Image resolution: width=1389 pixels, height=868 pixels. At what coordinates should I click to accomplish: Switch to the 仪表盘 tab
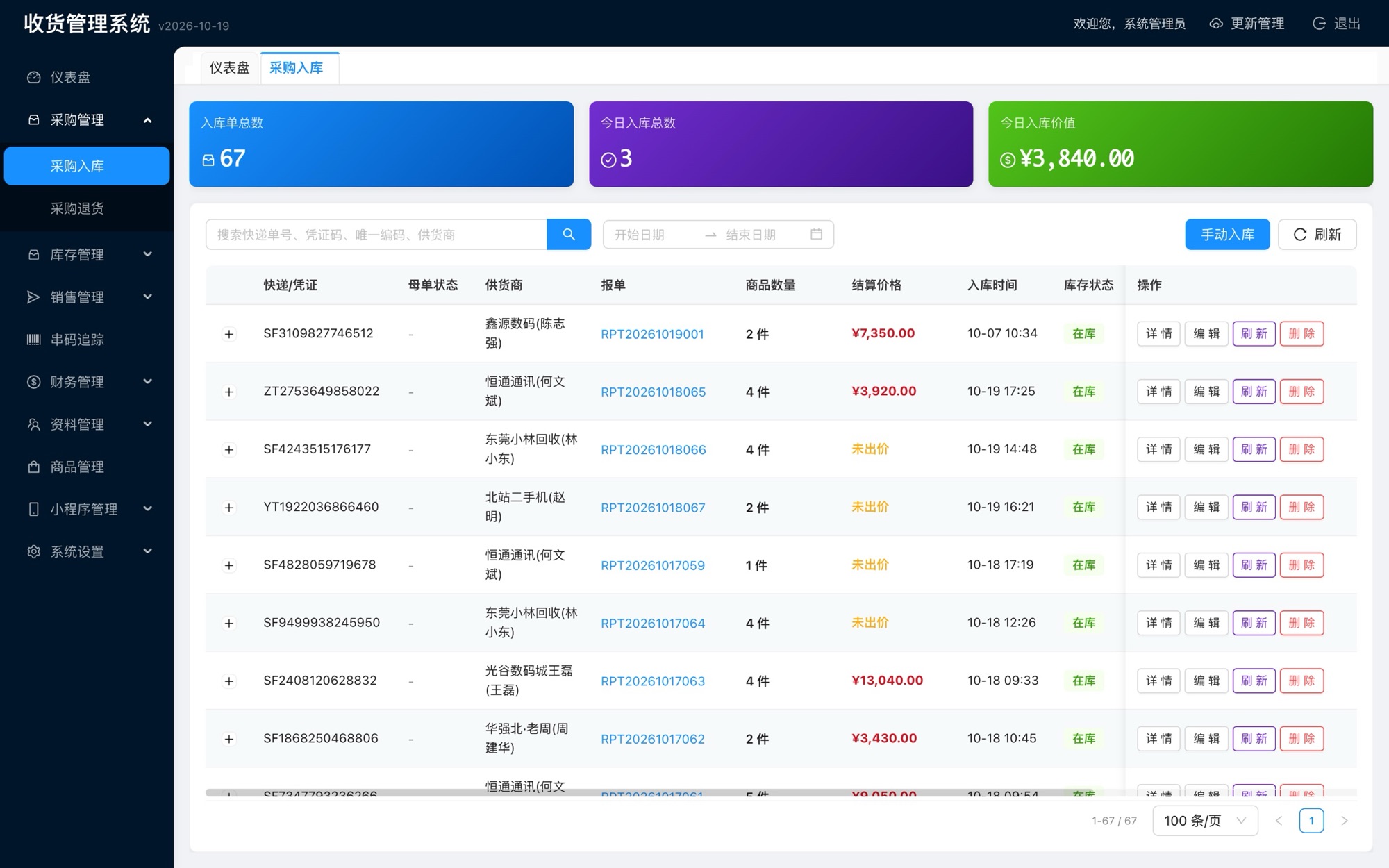(229, 67)
